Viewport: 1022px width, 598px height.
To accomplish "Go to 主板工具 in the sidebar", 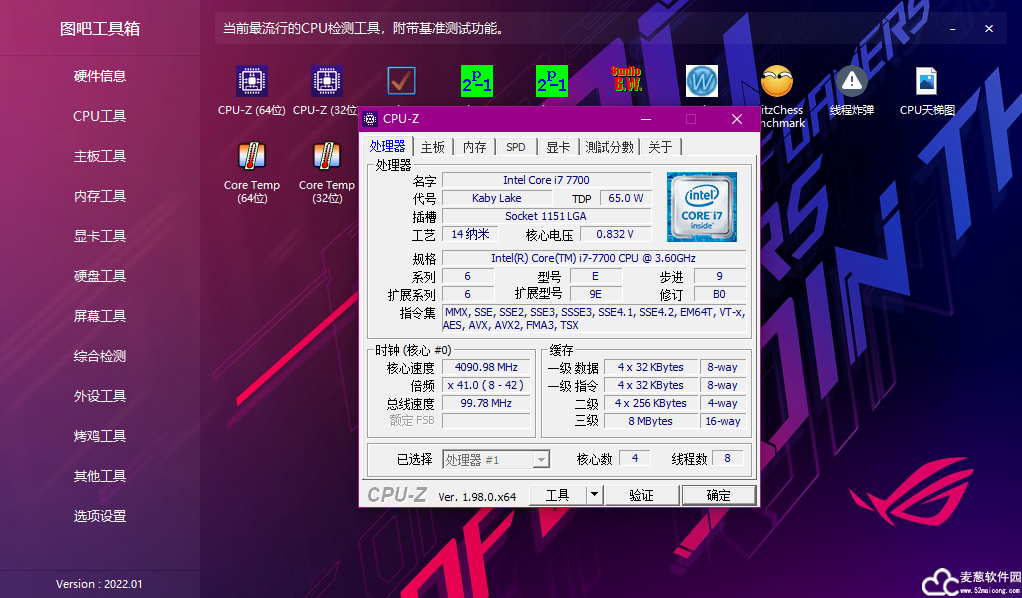I will point(100,157).
